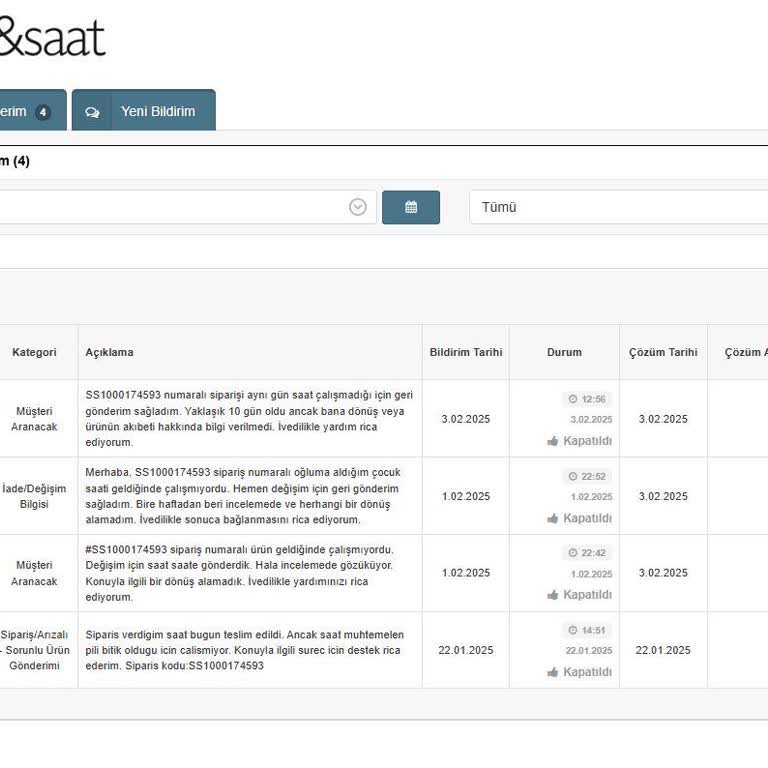
Task: Click the Çözüm Tarihi column header
Action: pyautogui.click(x=663, y=352)
